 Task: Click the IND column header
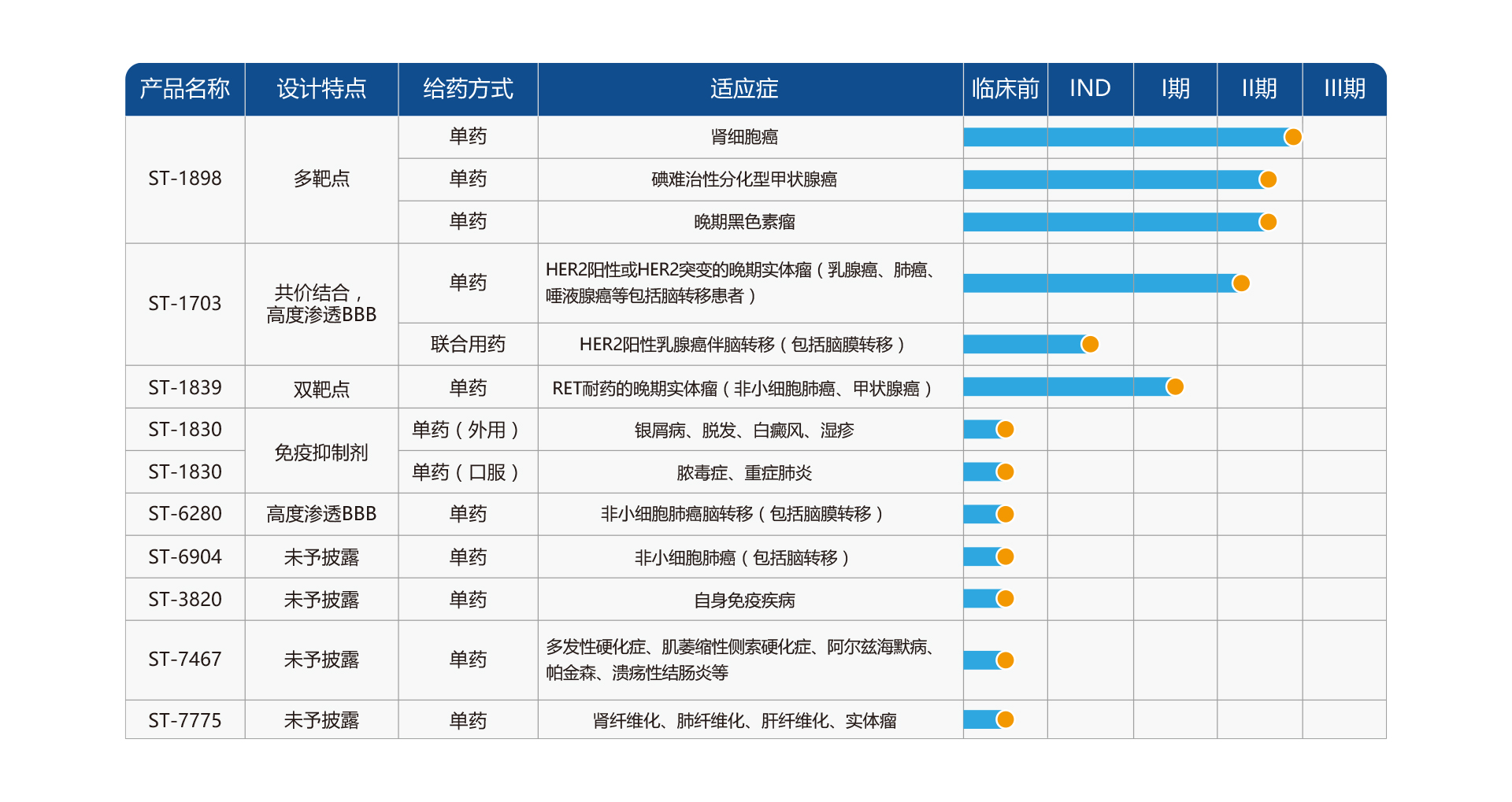click(x=1090, y=89)
